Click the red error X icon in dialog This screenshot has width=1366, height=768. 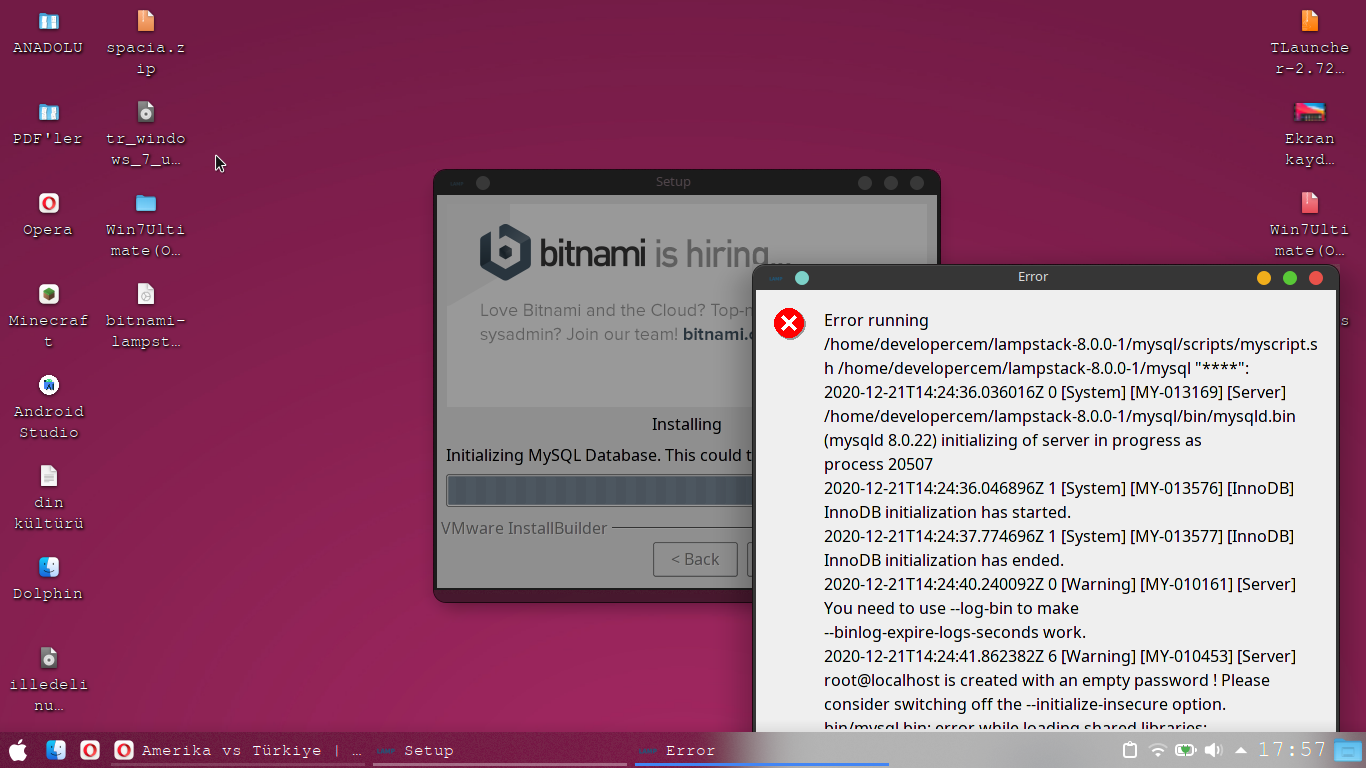[x=789, y=323]
